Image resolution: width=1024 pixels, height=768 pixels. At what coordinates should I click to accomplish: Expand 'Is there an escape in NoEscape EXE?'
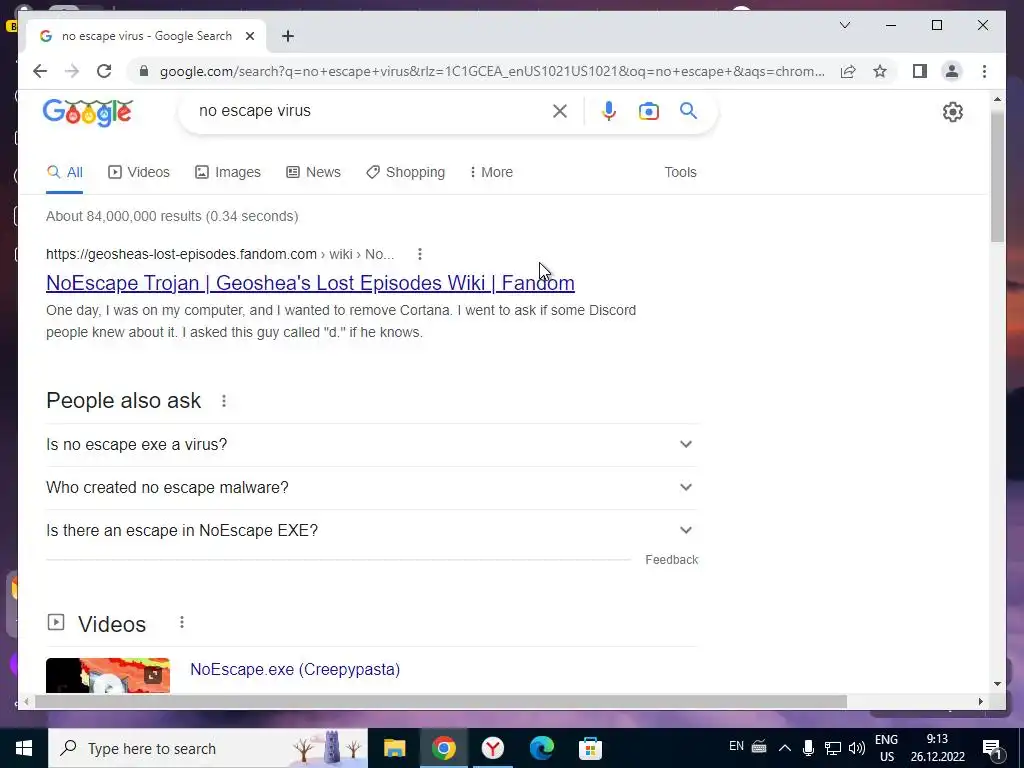click(372, 531)
